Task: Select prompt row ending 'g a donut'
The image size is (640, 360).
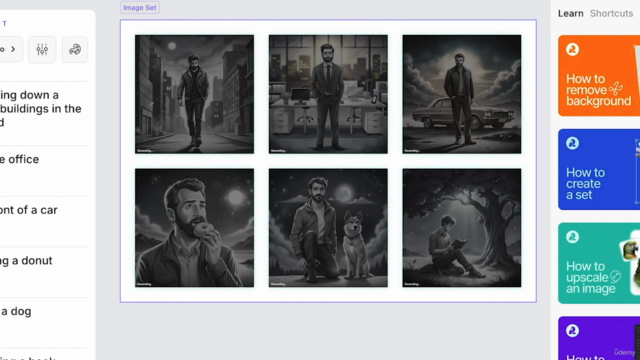Action: point(44,272)
